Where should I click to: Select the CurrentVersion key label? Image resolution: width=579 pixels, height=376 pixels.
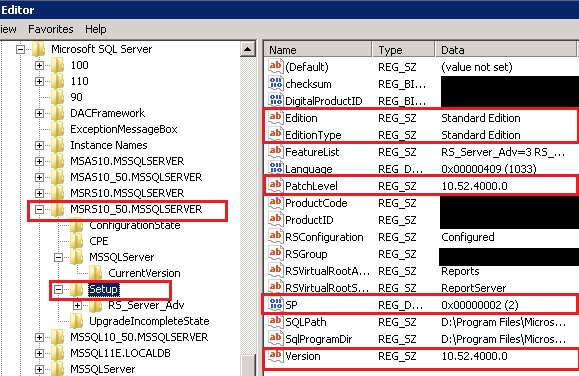pyautogui.click(x=144, y=273)
